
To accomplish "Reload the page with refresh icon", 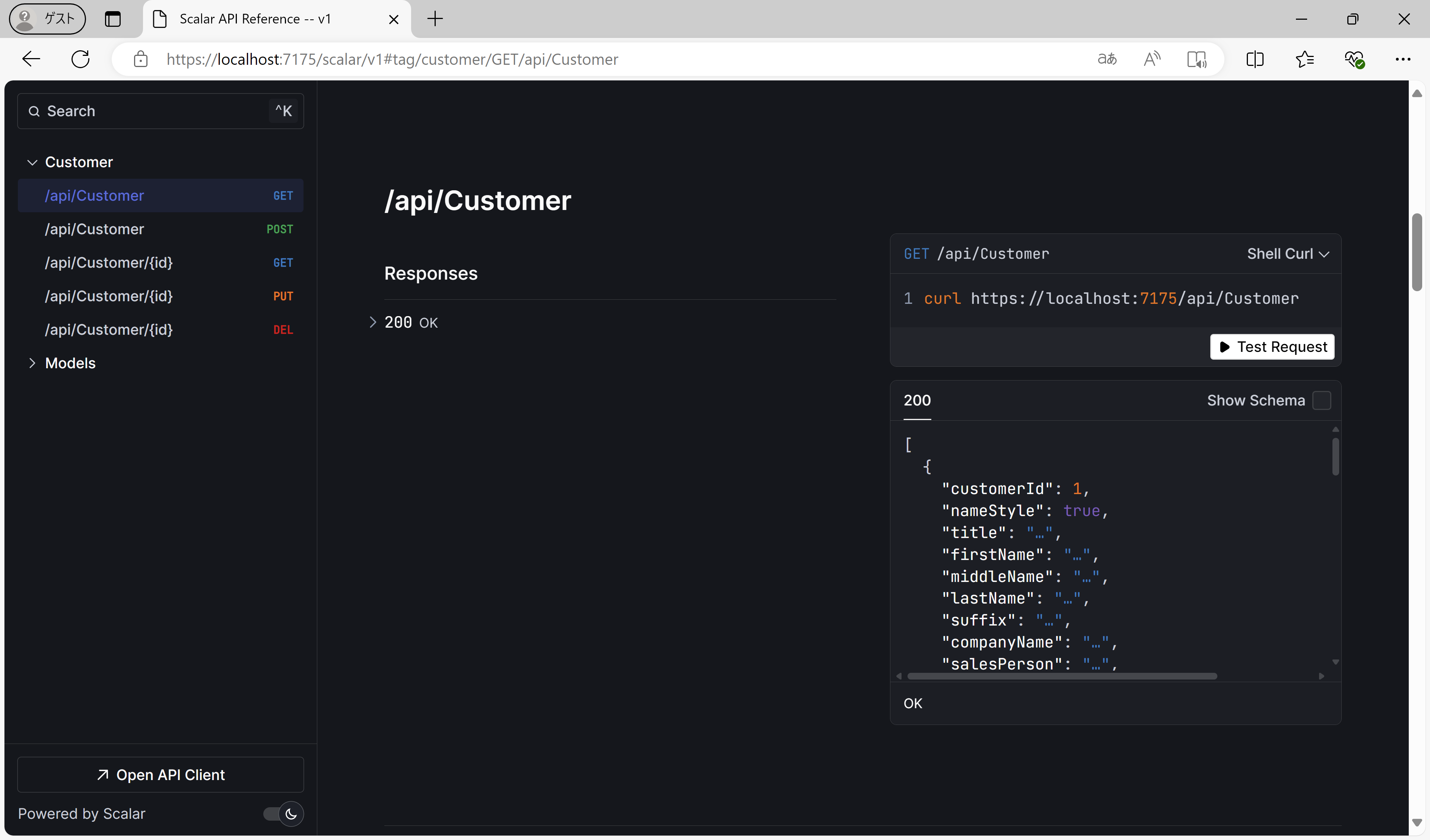I will click(x=80, y=59).
